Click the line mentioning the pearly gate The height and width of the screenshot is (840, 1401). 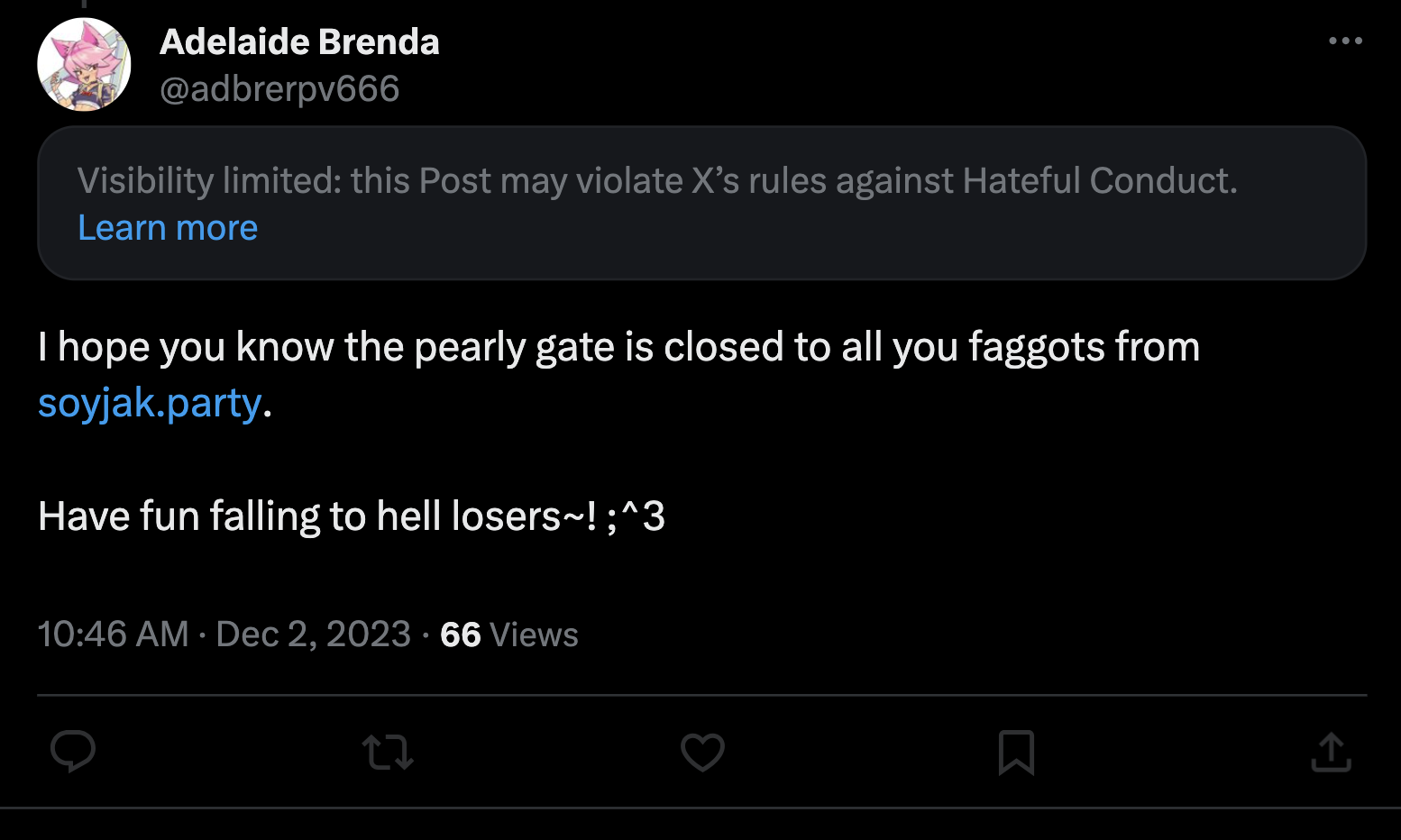click(618, 347)
